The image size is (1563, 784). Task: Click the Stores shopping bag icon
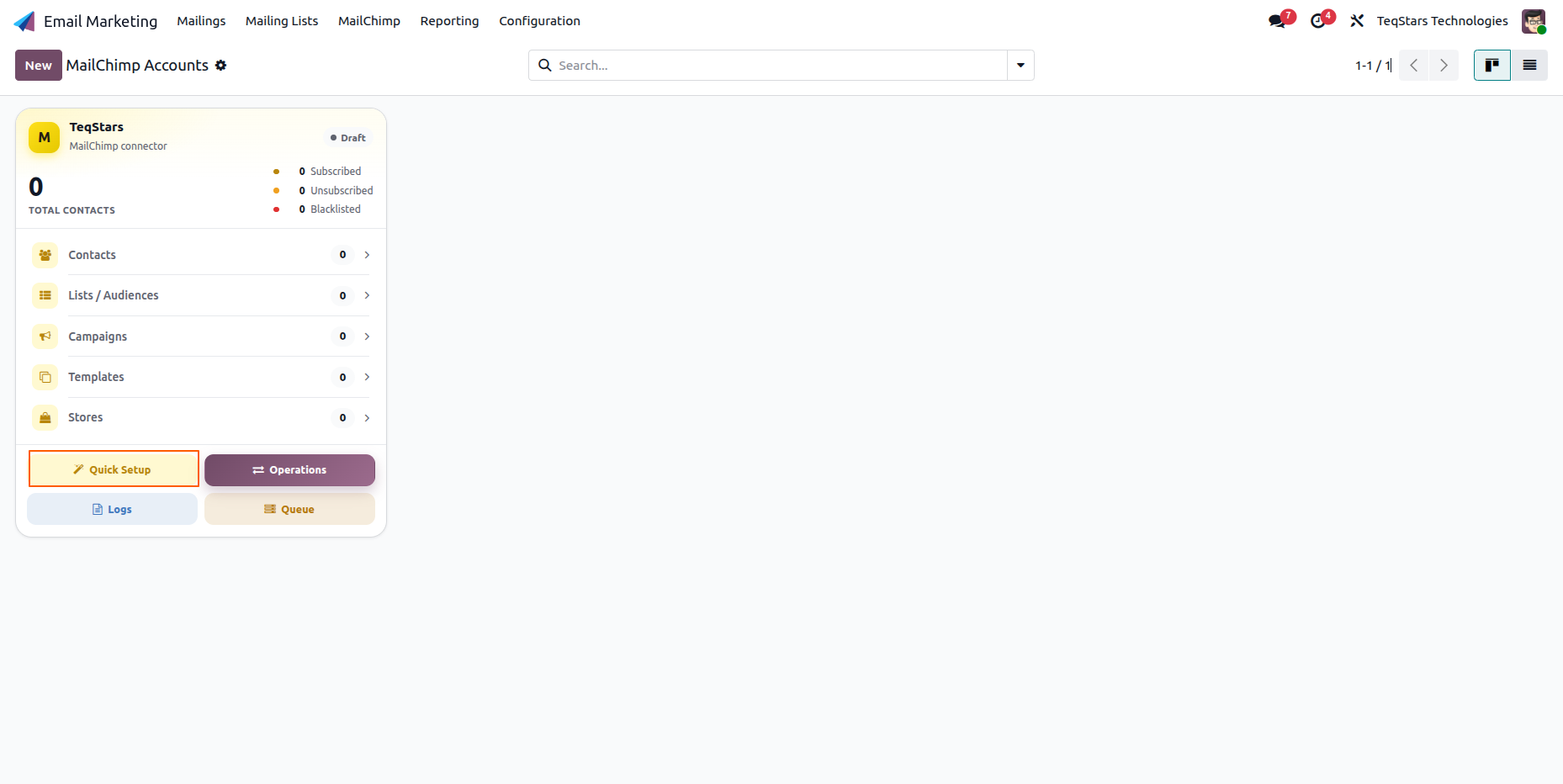pyautogui.click(x=45, y=417)
